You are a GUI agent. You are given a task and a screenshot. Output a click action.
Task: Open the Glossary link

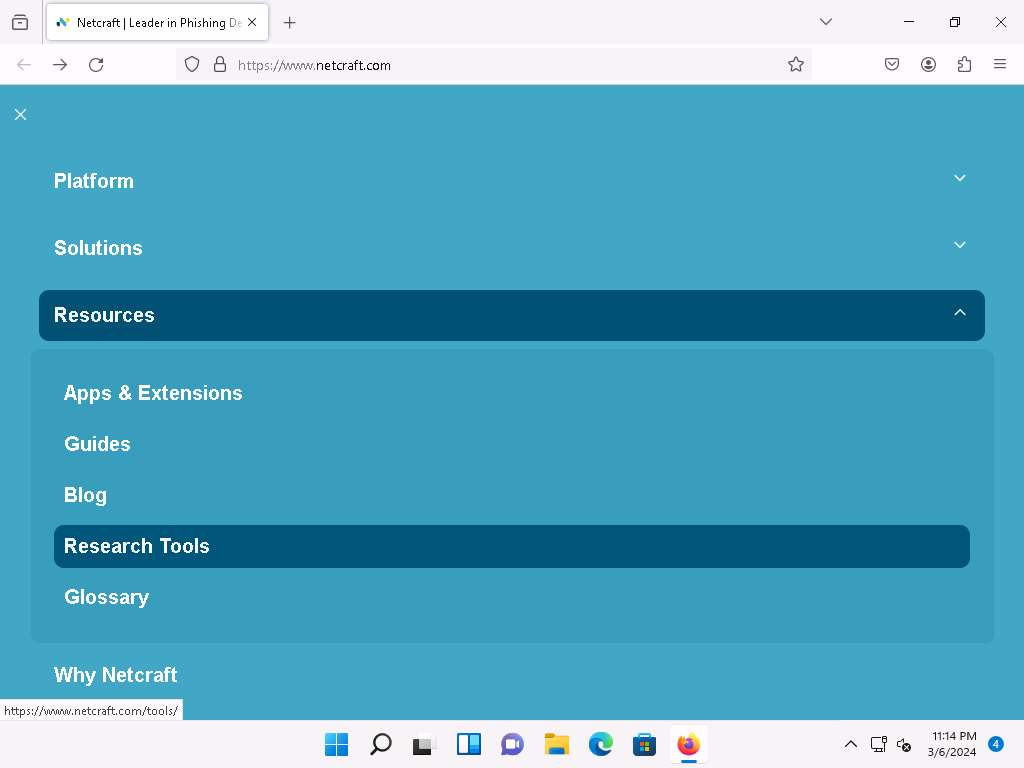pyautogui.click(x=106, y=597)
